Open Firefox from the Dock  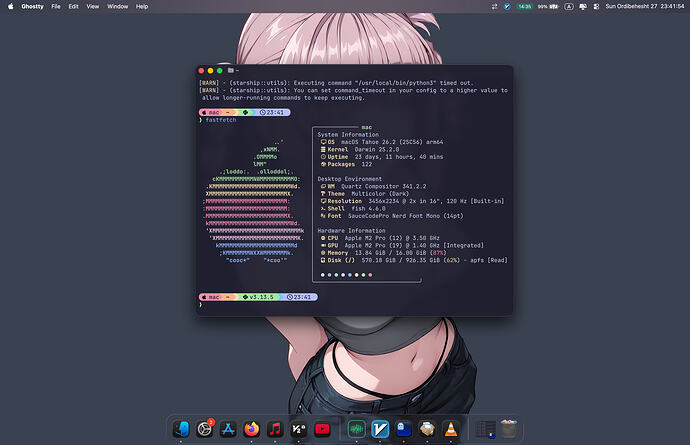[252, 429]
